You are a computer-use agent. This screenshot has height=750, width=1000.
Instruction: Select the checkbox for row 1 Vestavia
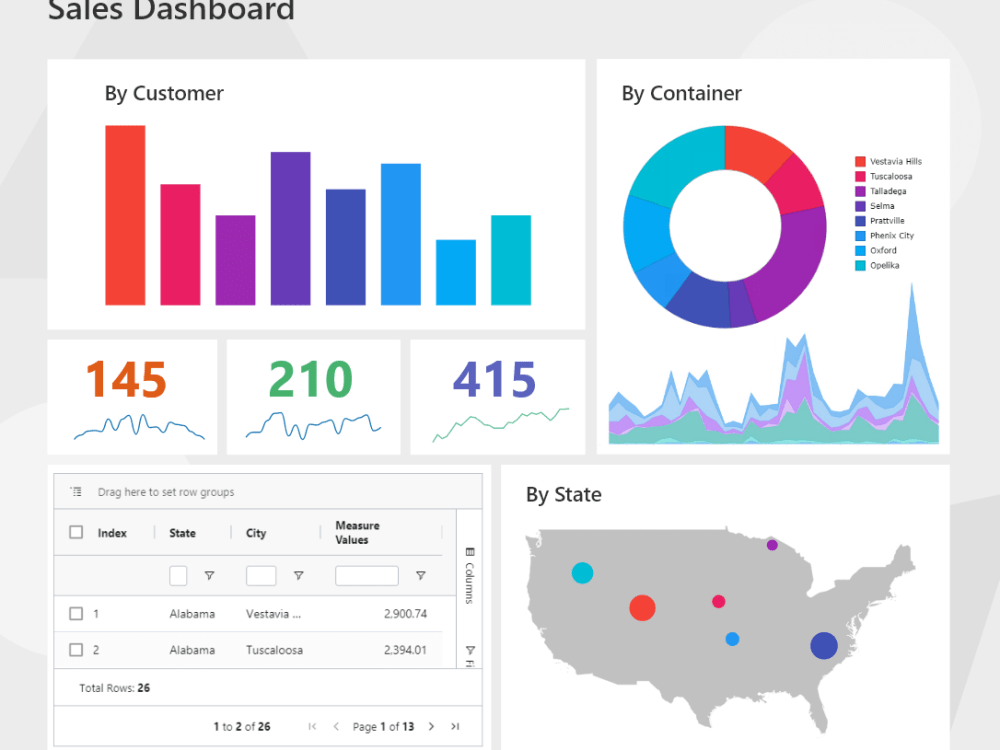coord(76,613)
